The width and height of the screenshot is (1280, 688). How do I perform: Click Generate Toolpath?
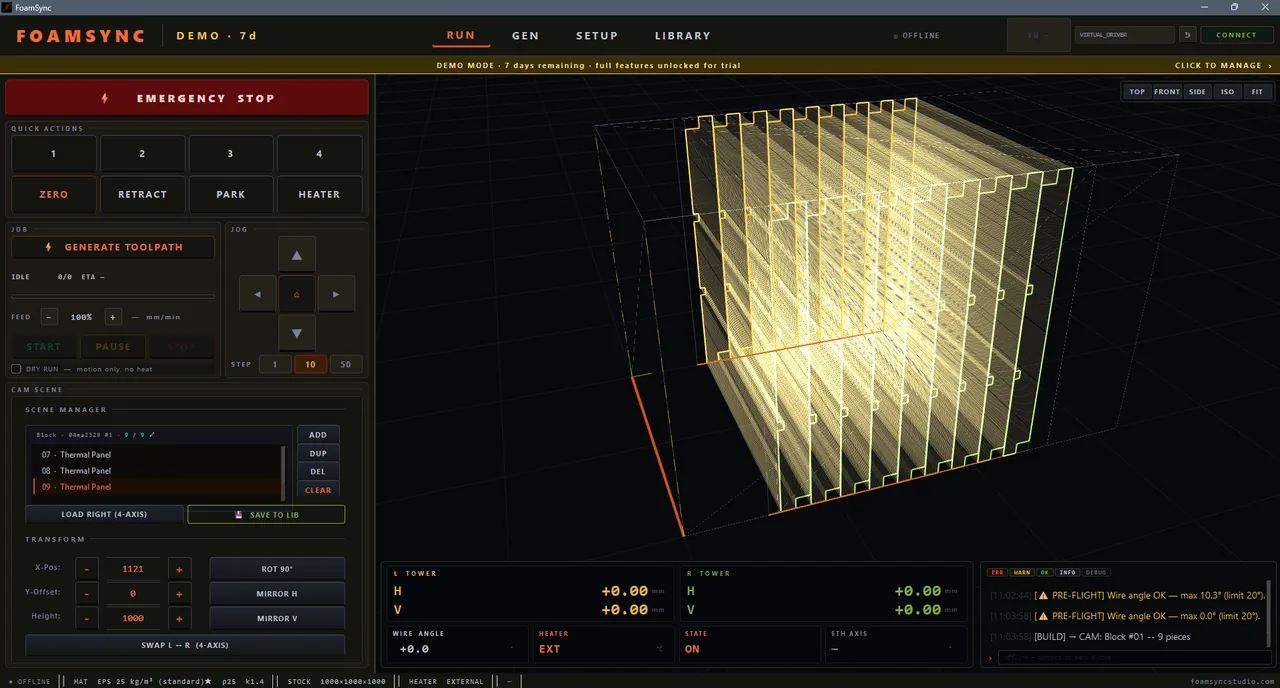(x=113, y=247)
